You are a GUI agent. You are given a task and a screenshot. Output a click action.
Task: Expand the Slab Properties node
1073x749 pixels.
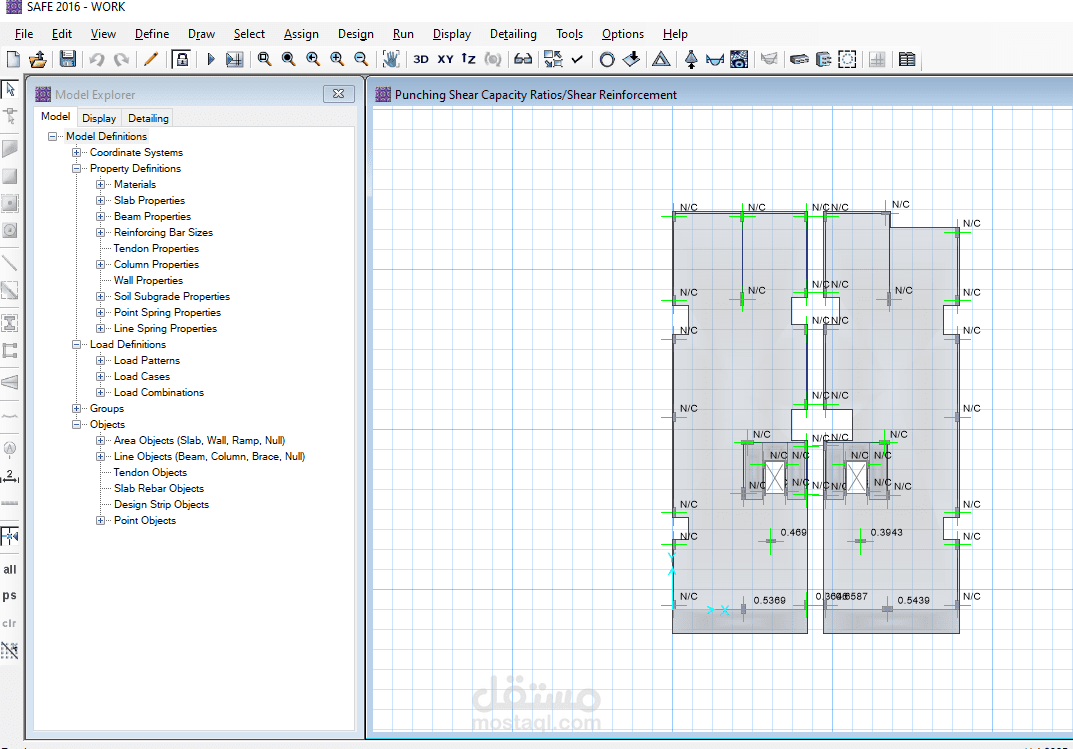pos(101,200)
